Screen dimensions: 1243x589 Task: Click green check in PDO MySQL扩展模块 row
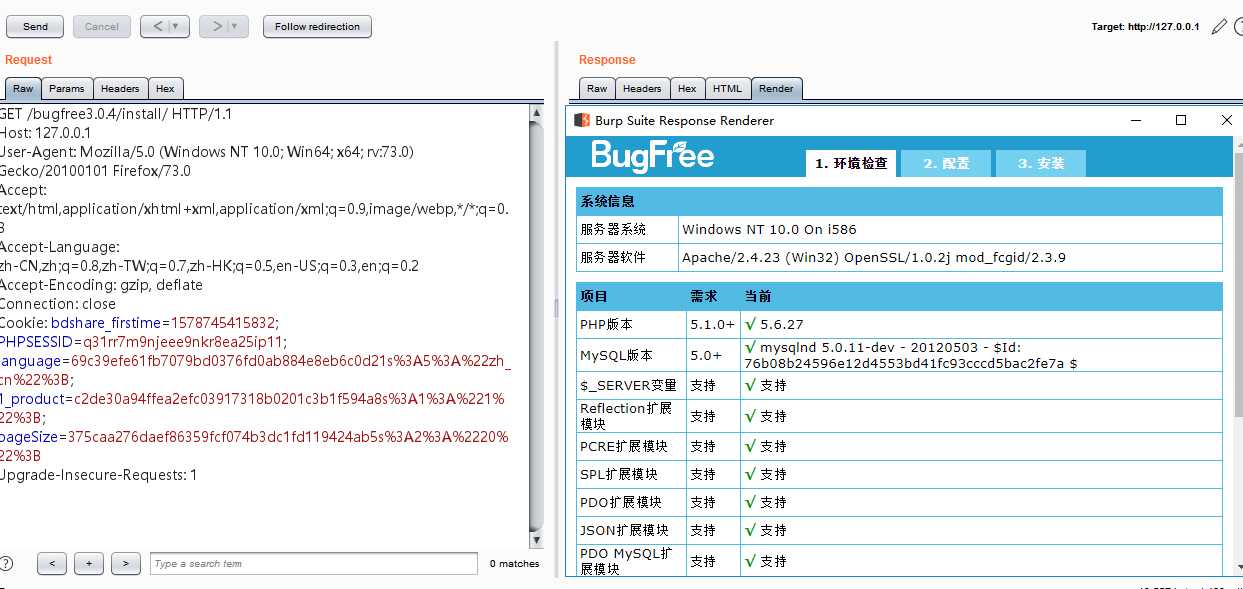pos(750,561)
